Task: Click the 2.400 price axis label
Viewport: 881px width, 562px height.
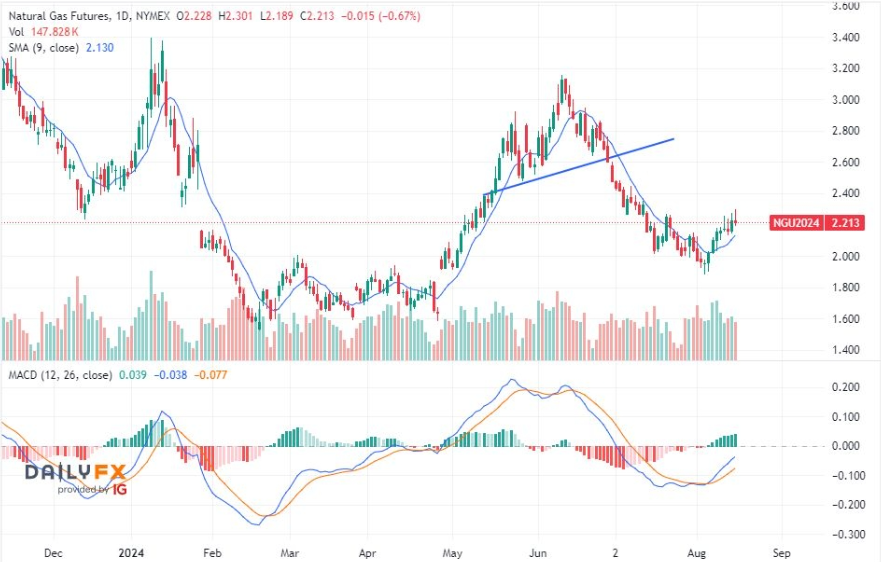Action: [x=845, y=193]
